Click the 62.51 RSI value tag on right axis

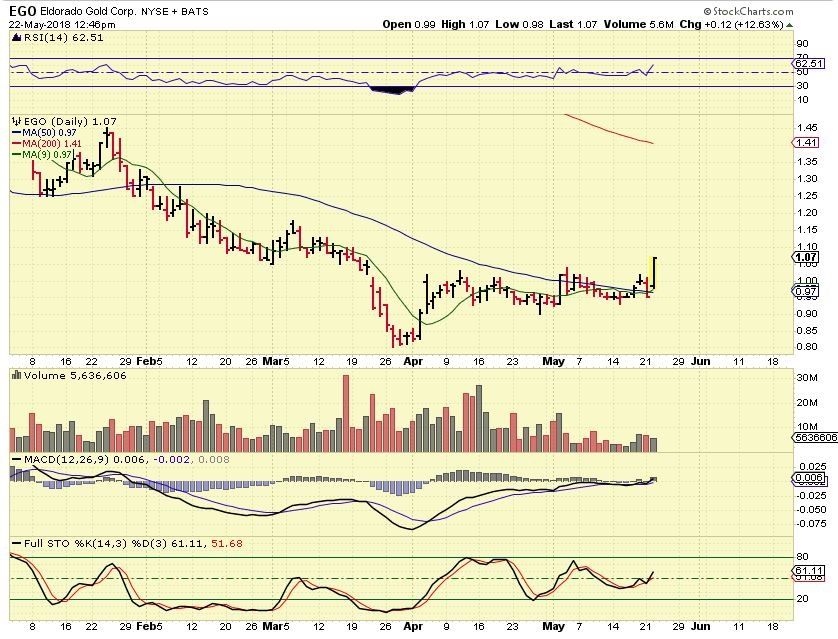click(805, 62)
